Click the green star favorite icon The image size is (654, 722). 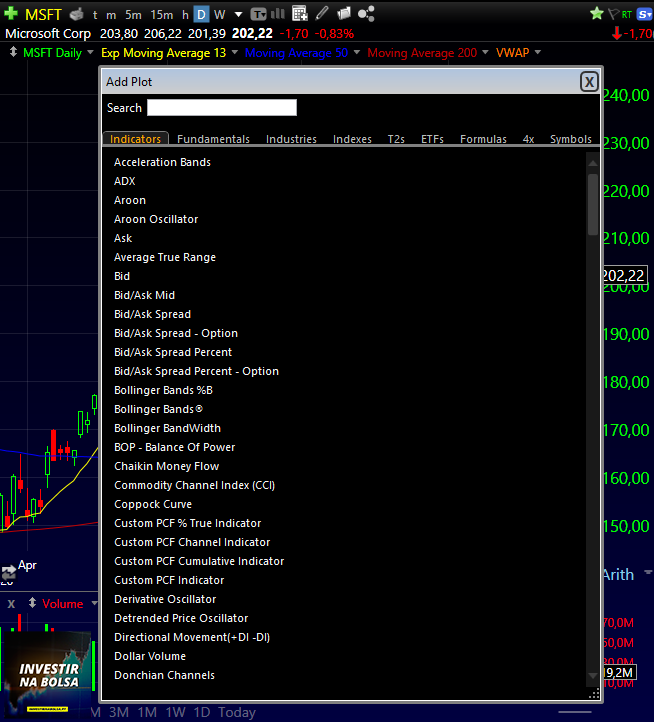(x=597, y=13)
